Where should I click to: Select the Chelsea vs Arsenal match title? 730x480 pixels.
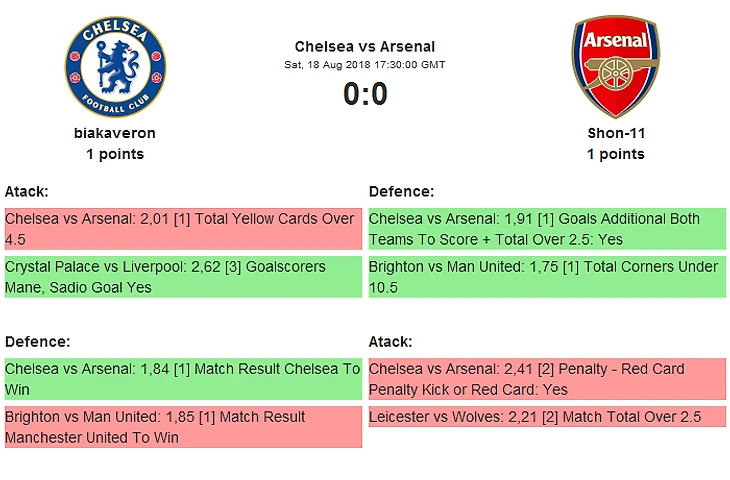[365, 46]
